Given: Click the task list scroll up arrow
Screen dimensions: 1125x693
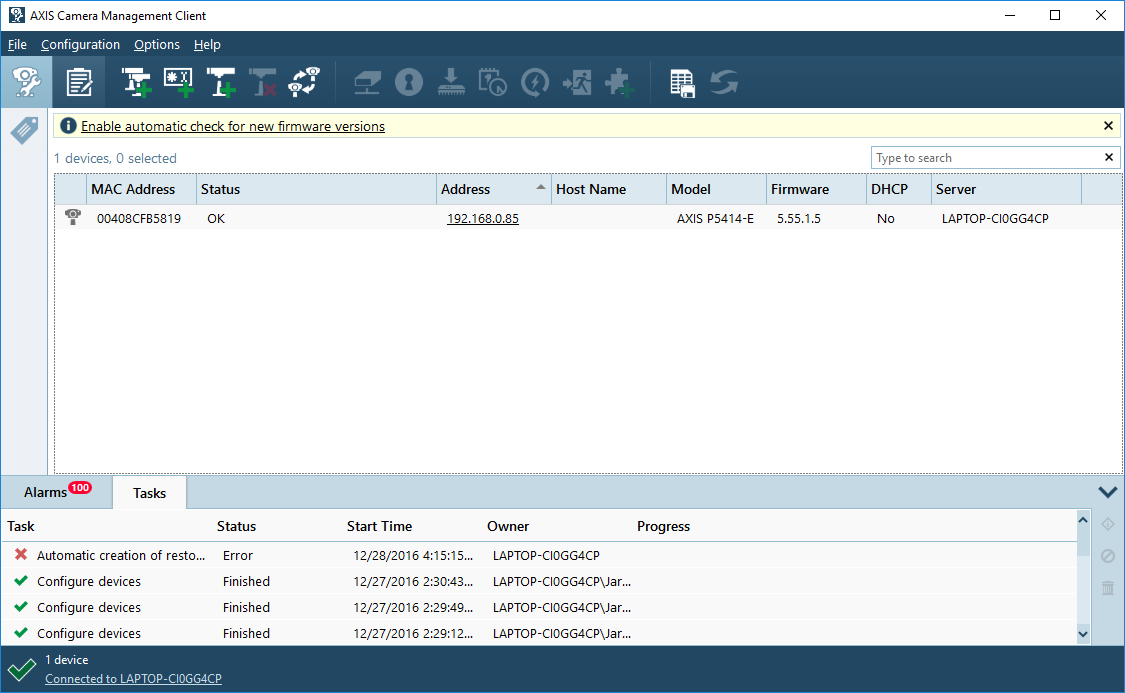Looking at the screenshot, I should point(1083,519).
